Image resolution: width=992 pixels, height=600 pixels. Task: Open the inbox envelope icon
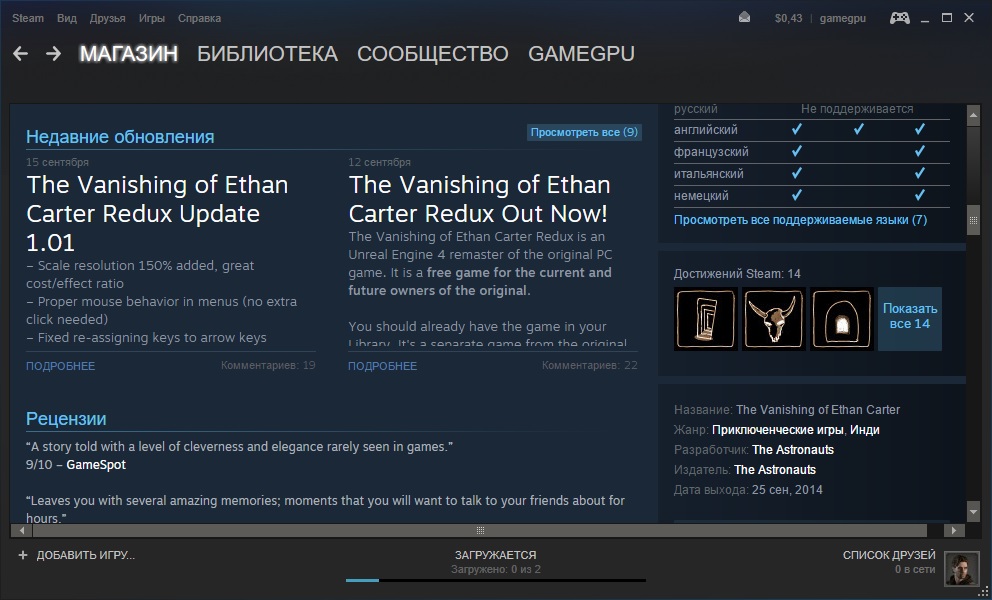pyautogui.click(x=745, y=18)
